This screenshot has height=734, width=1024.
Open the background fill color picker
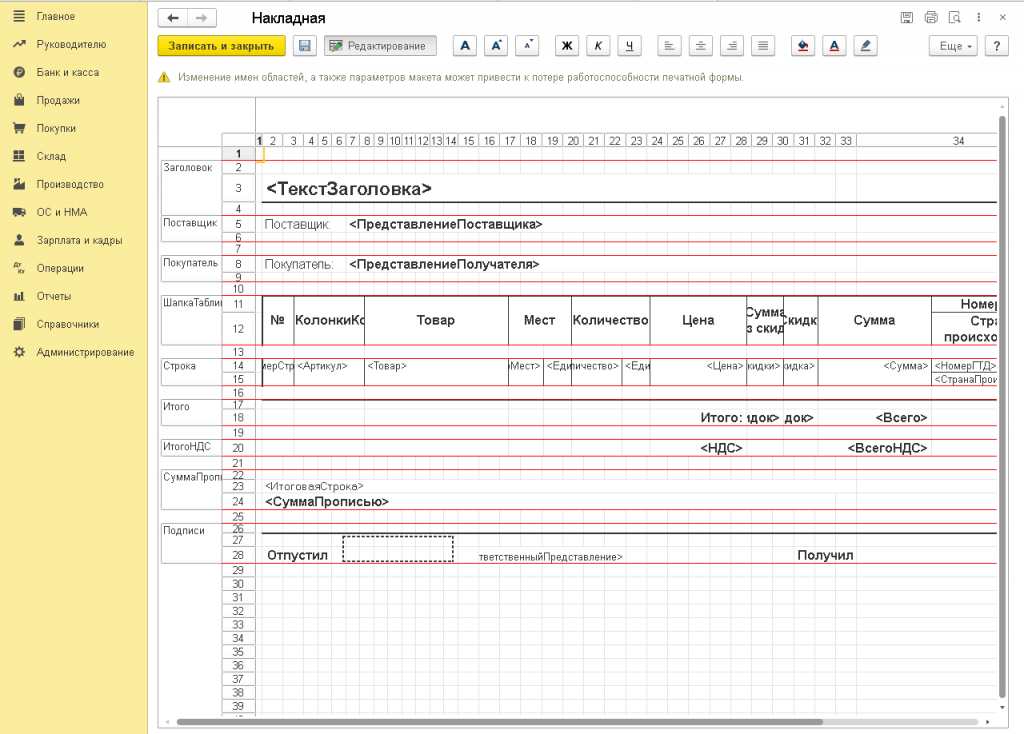(x=803, y=46)
